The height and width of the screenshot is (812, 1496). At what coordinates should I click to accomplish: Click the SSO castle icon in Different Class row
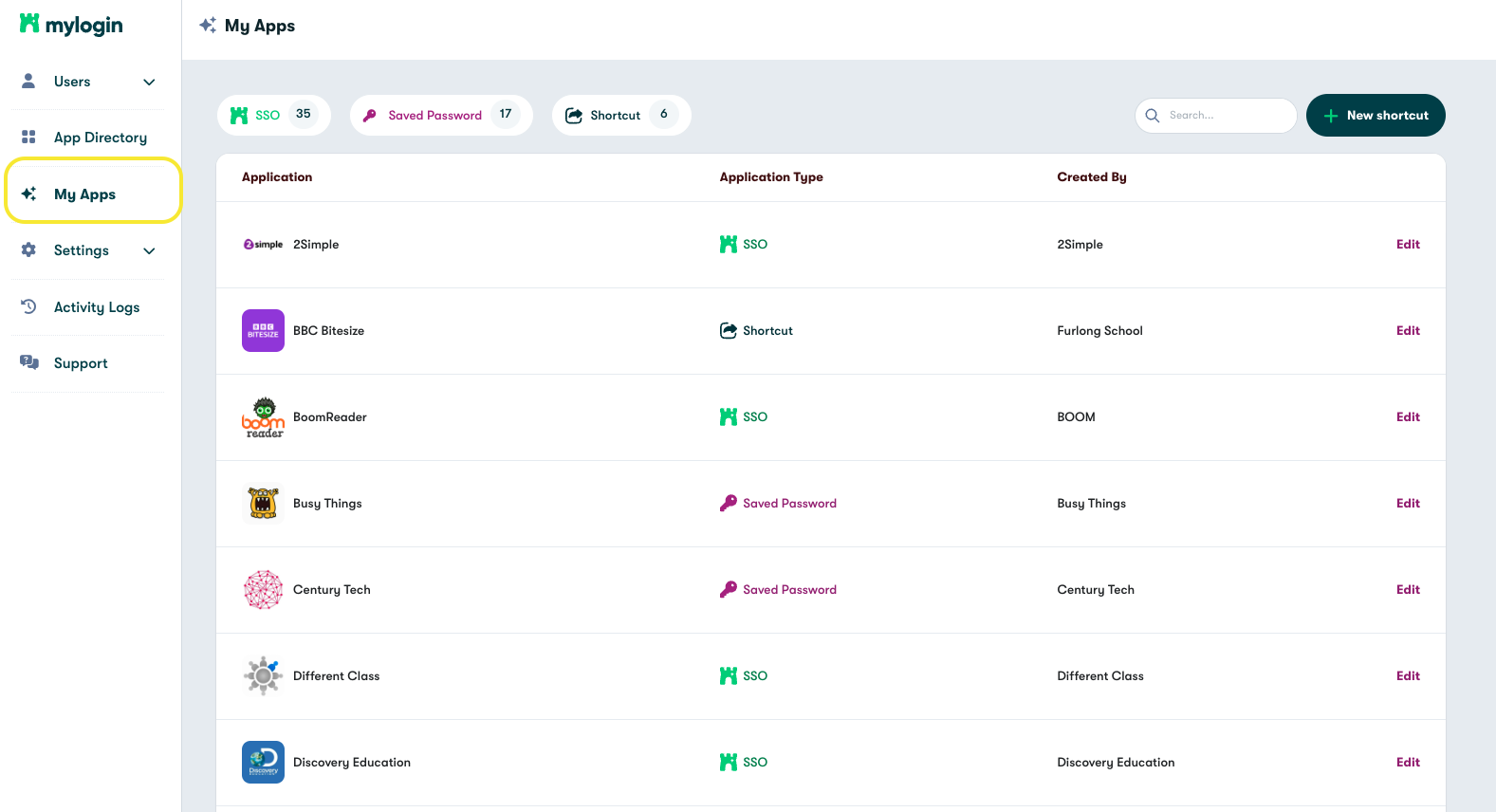[x=729, y=675]
